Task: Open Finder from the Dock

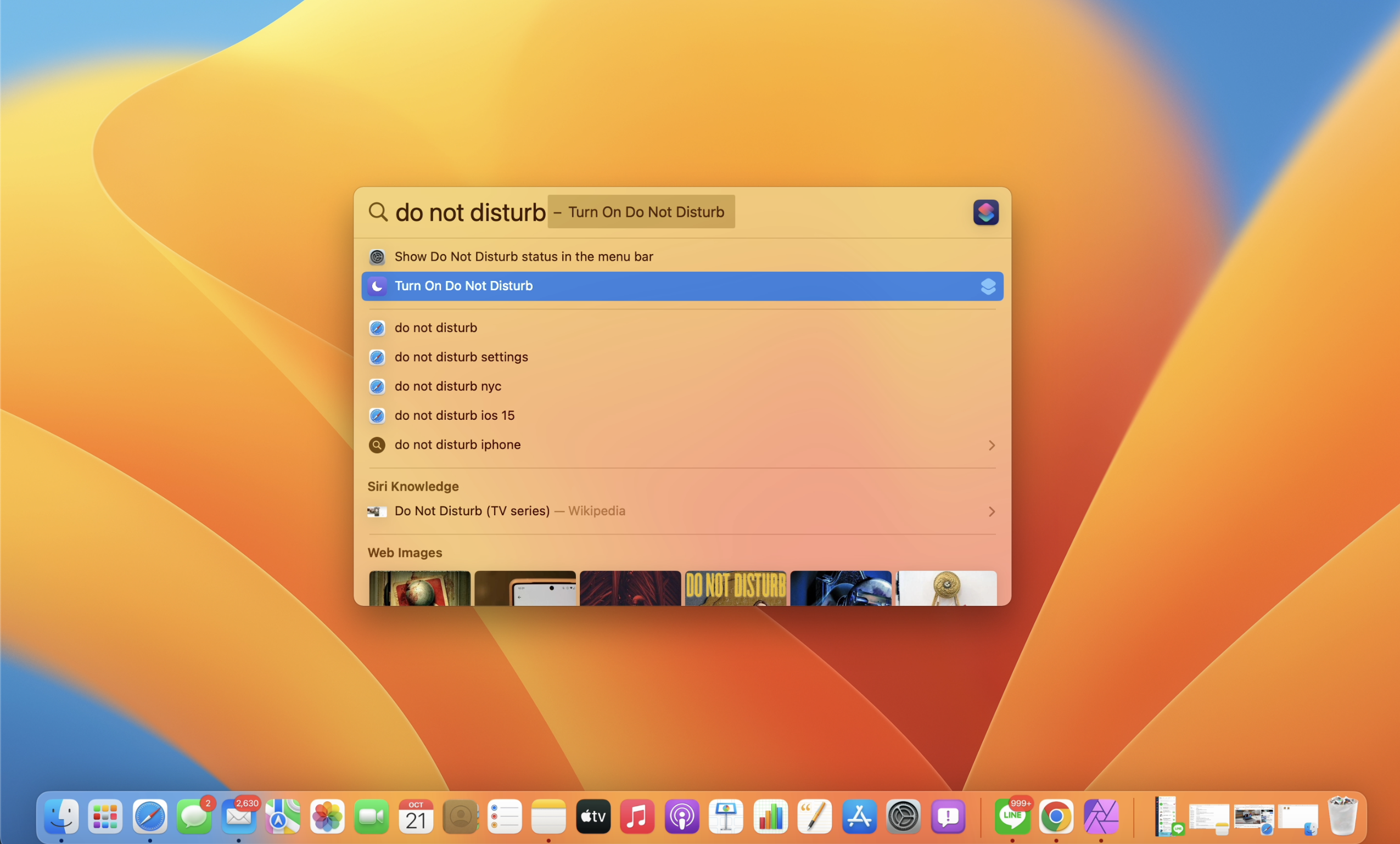Action: point(61,817)
